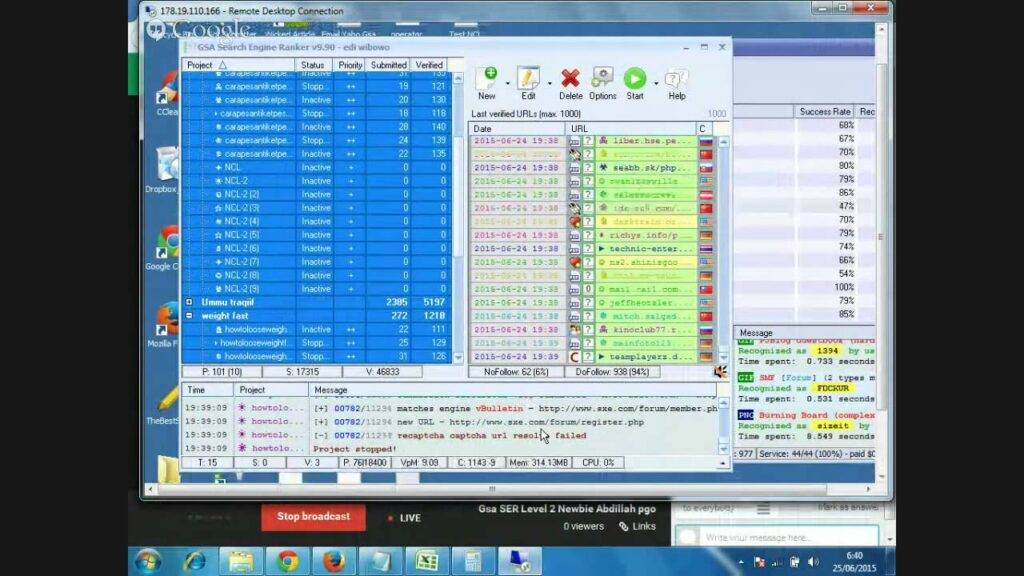This screenshot has width=1024, height=576.
Task: Click the DoFollow: 938 (94%) status cell
Action: pos(611,372)
